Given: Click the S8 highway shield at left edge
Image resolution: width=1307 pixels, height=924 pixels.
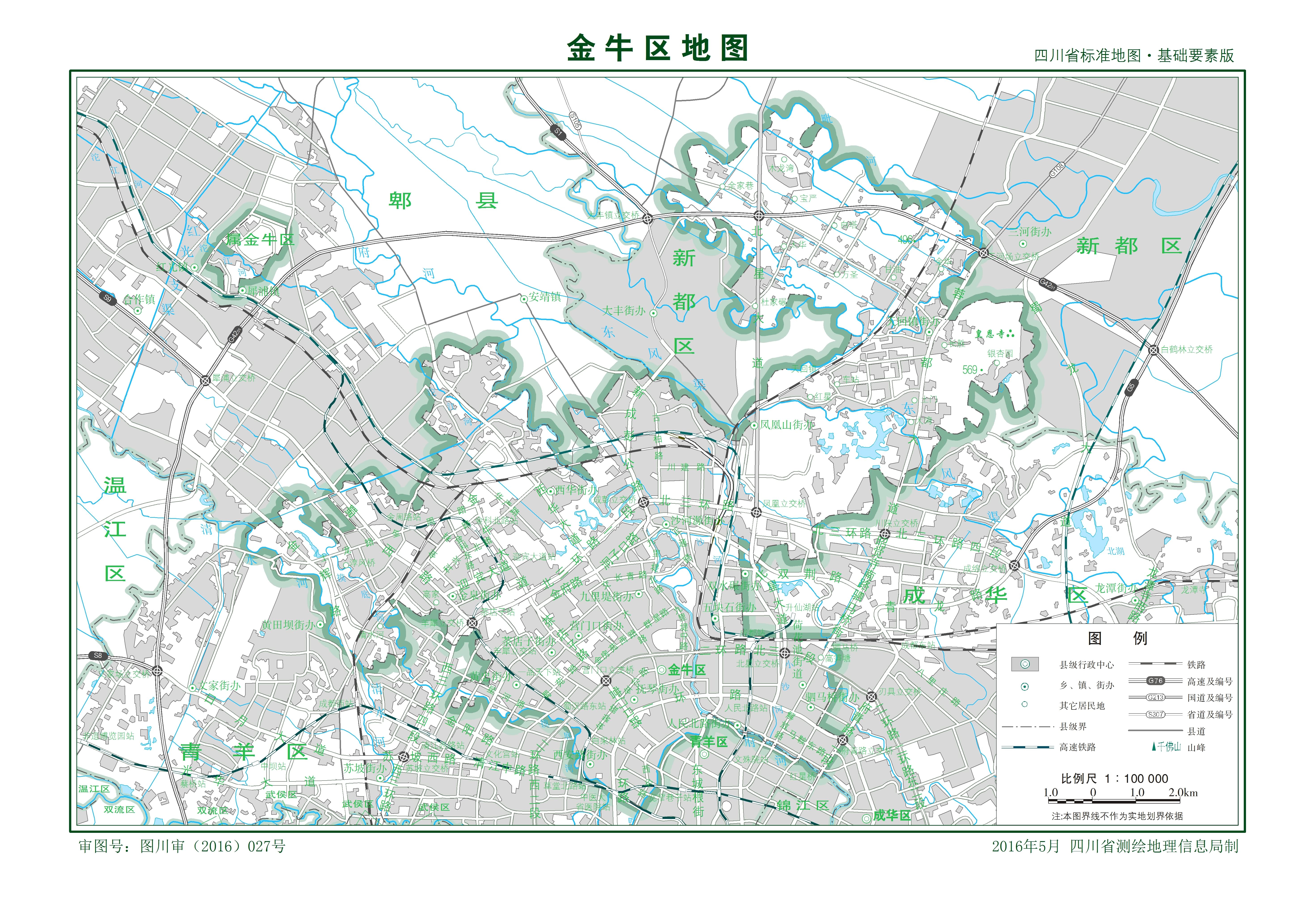Looking at the screenshot, I should point(98,656).
